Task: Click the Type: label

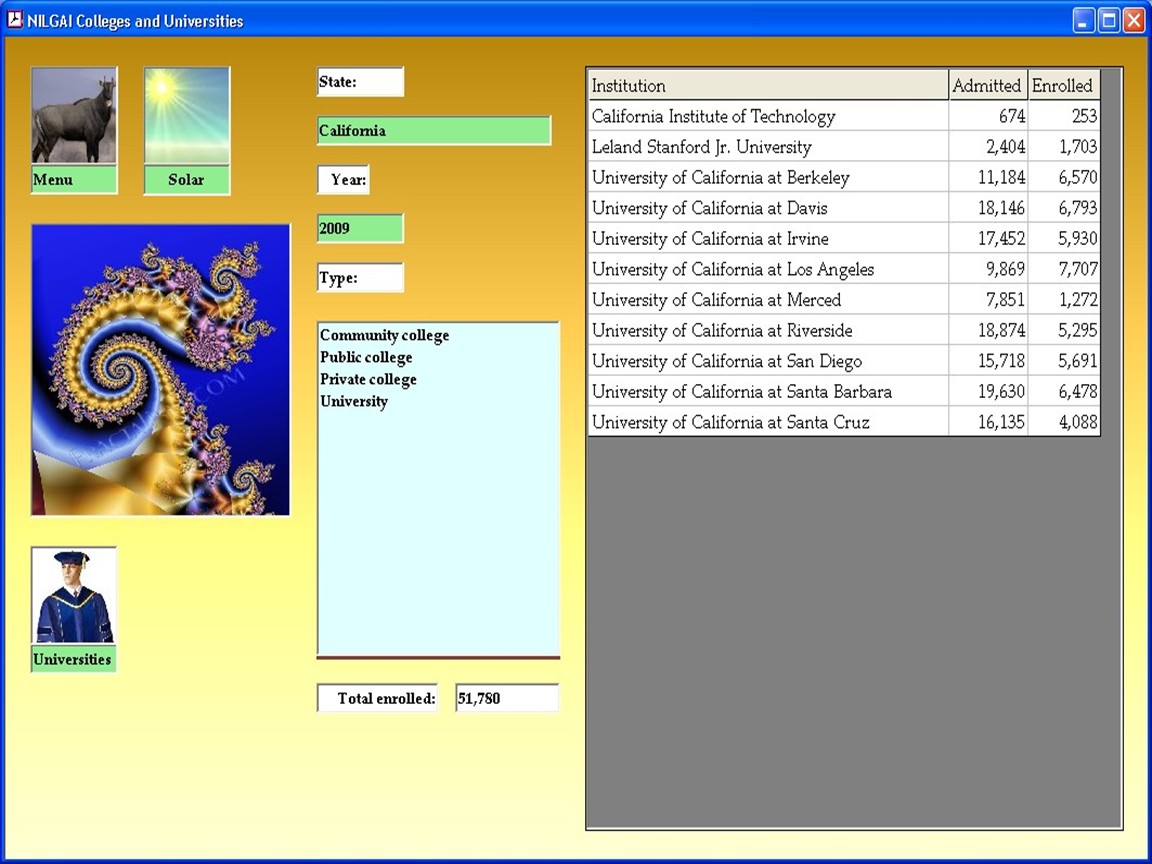Action: (x=360, y=278)
